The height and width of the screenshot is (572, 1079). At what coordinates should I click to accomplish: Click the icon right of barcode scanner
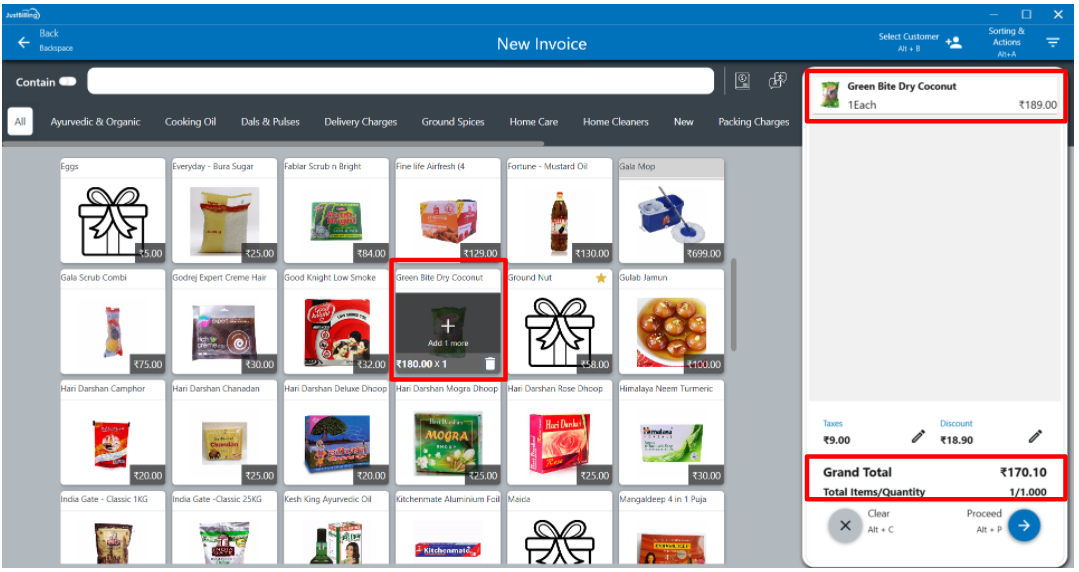777,81
